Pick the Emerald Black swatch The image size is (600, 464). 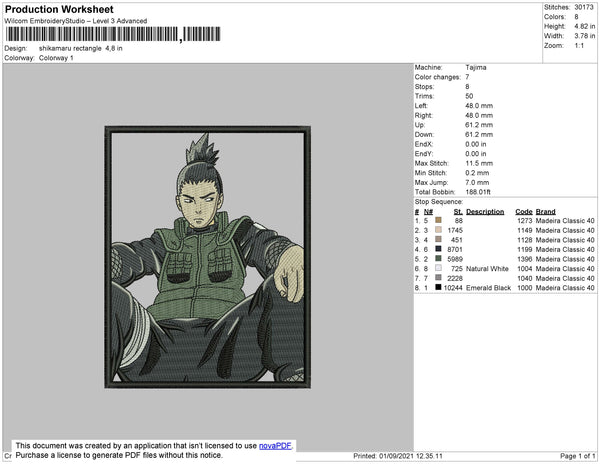pos(438,287)
